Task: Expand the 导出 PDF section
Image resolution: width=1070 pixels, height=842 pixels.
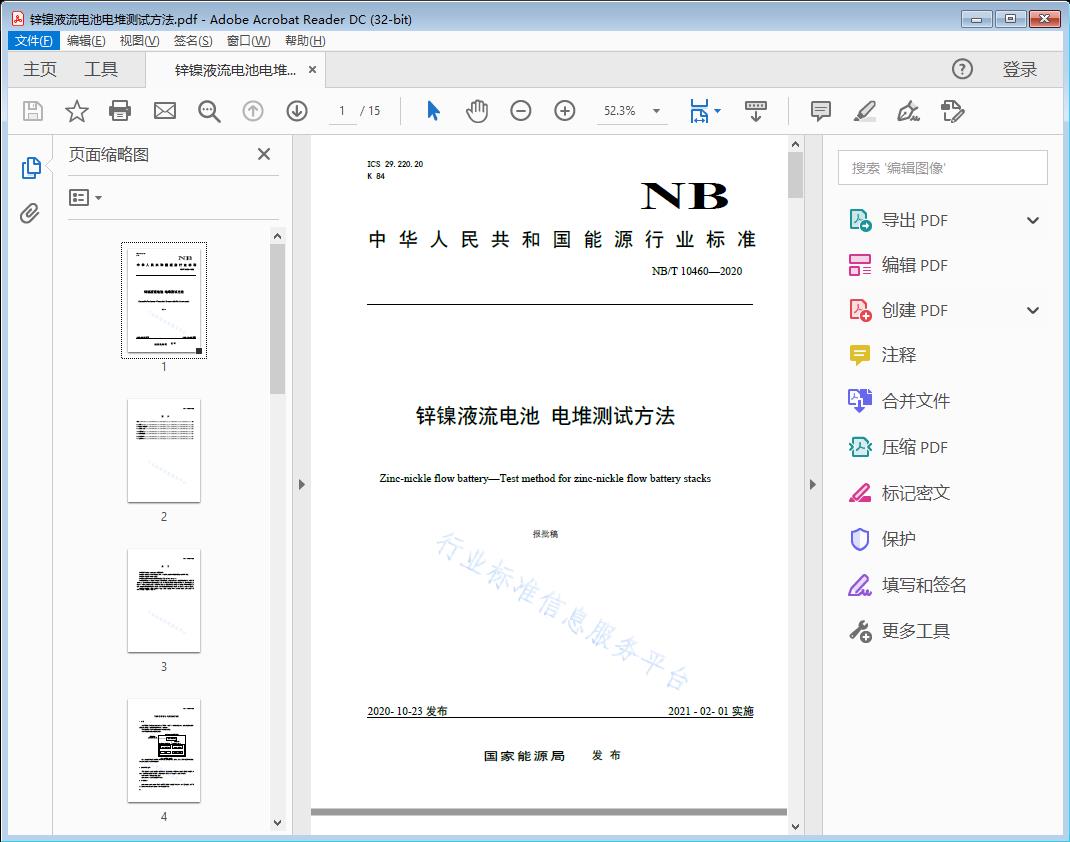Action: (x=1033, y=221)
